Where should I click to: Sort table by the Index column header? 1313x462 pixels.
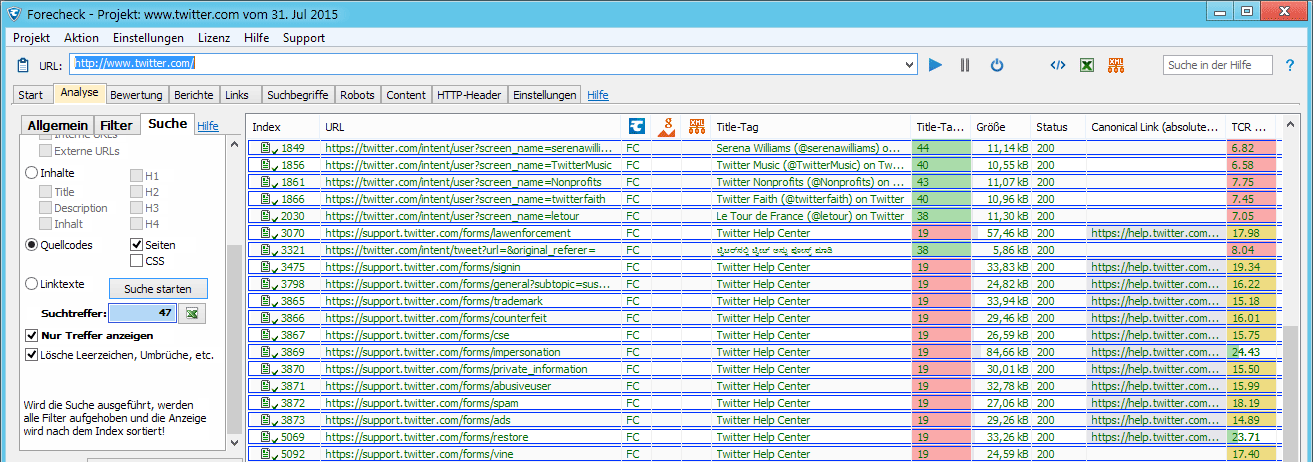pyautogui.click(x=283, y=127)
